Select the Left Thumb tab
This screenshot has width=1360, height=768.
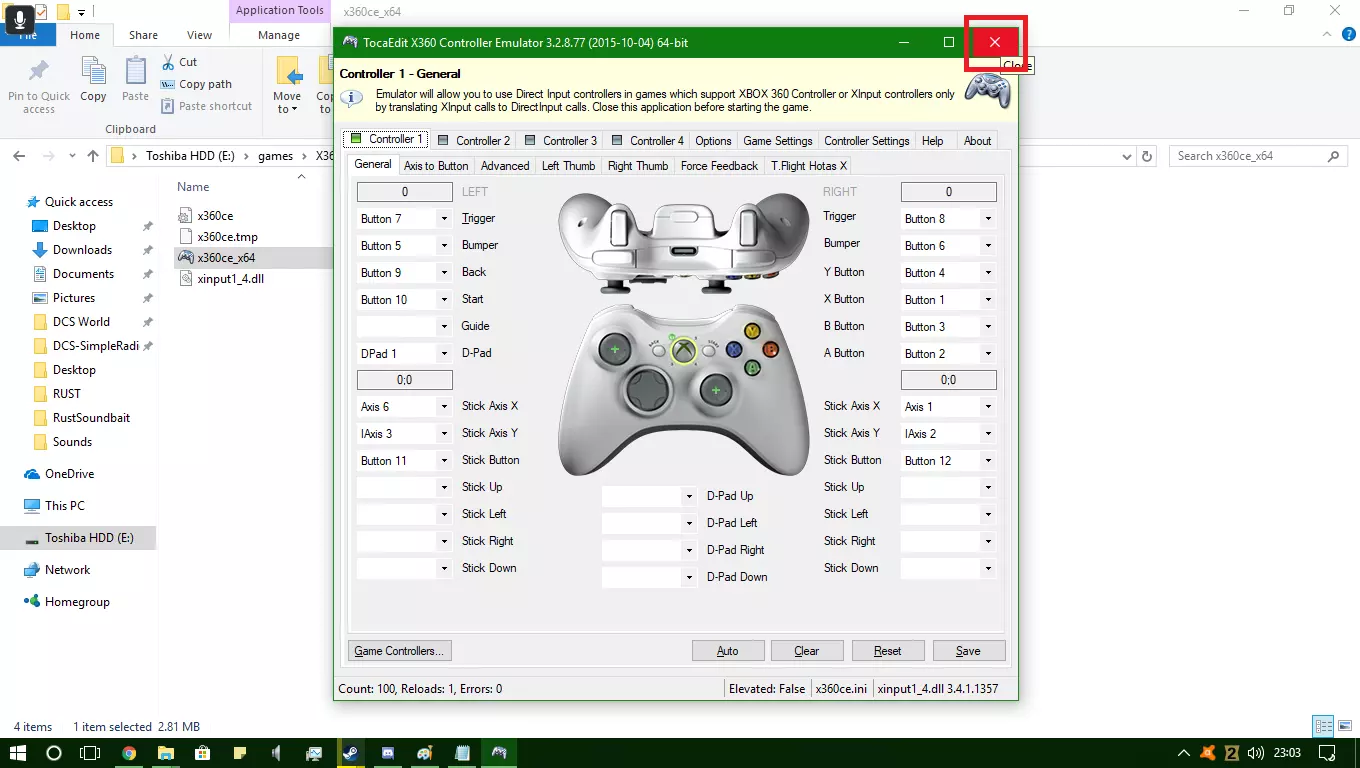point(568,166)
